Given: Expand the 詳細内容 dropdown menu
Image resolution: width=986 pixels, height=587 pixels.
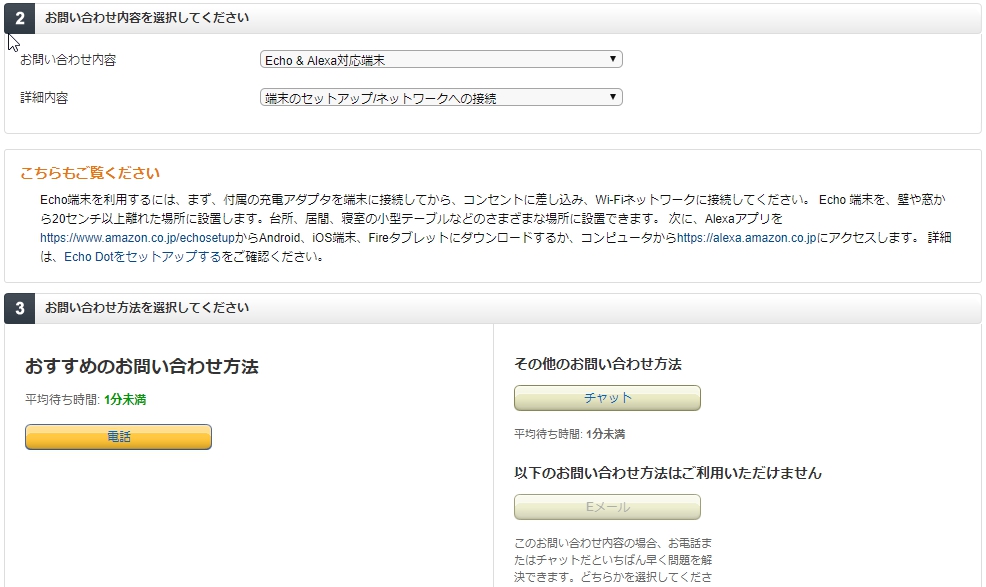Looking at the screenshot, I should tap(441, 98).
